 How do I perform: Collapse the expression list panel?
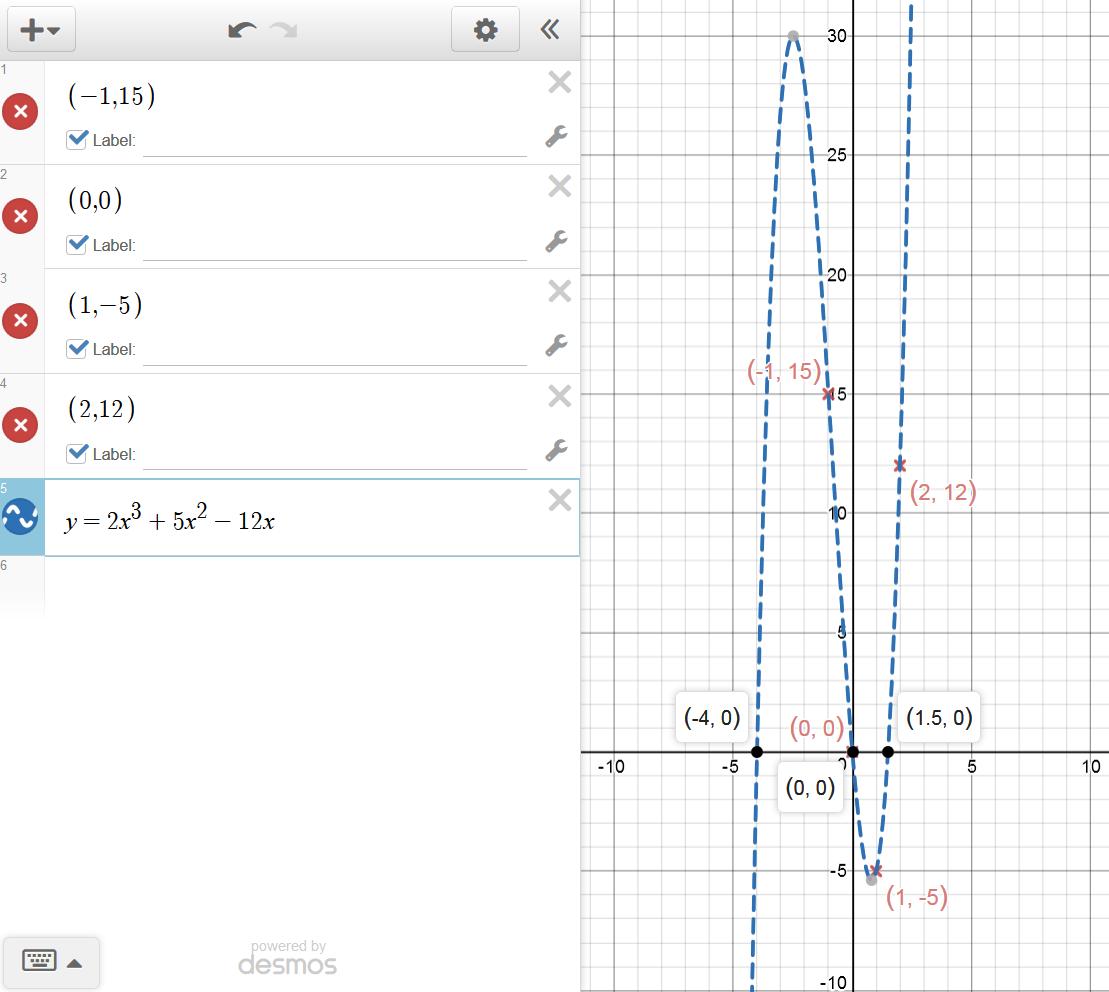point(549,30)
